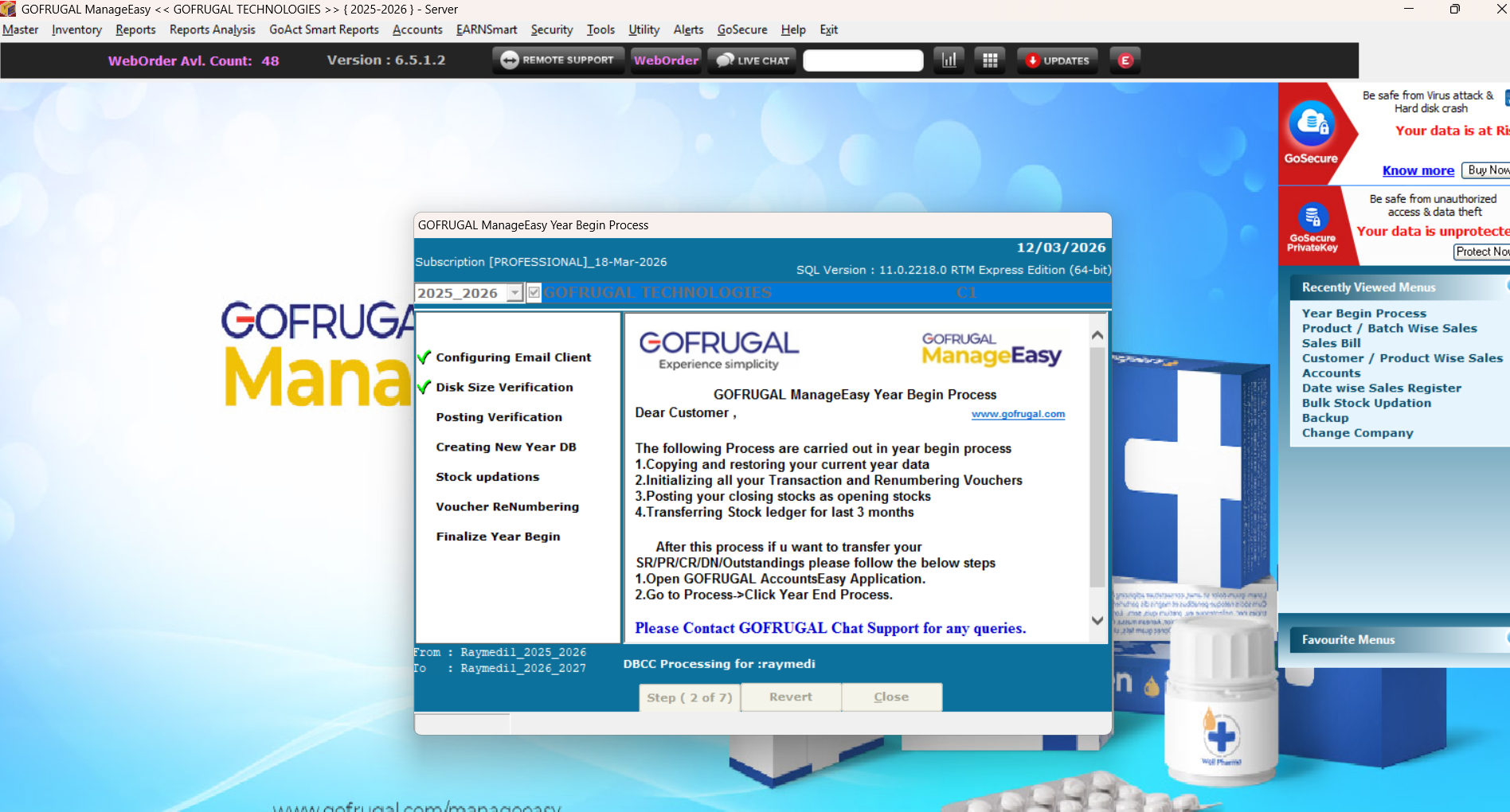The image size is (1510, 812).
Task: Open Date wise Sales Register
Action: (x=1381, y=388)
